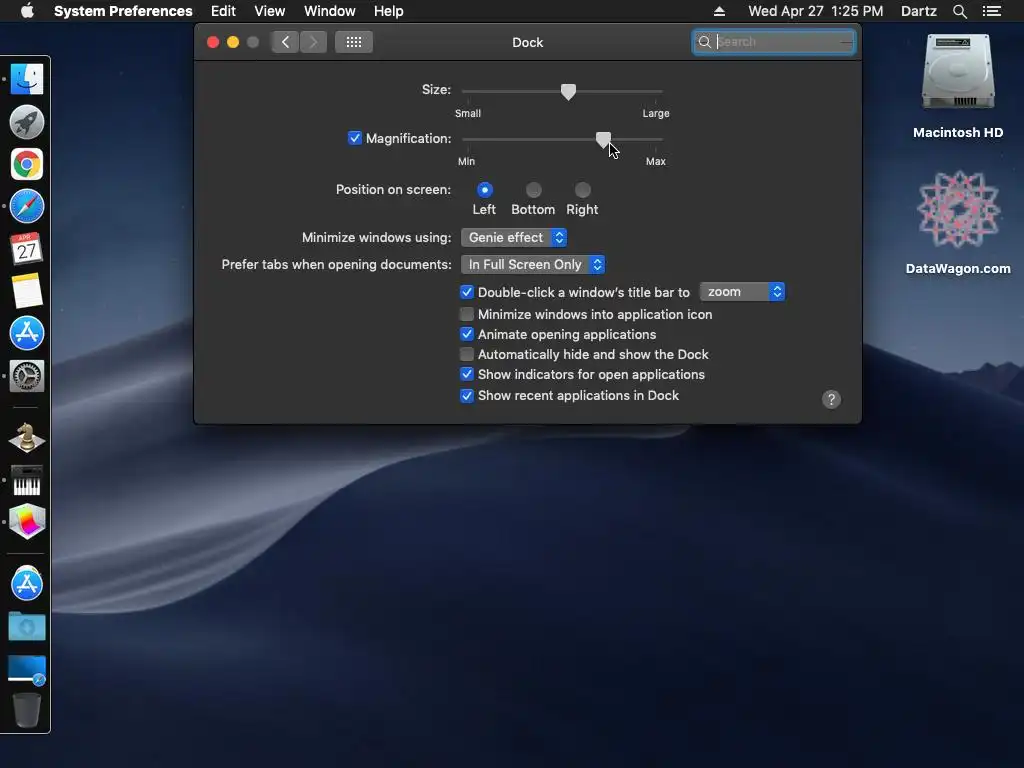Launch the Chess app from Dock
The height and width of the screenshot is (768, 1024).
[x=27, y=437]
